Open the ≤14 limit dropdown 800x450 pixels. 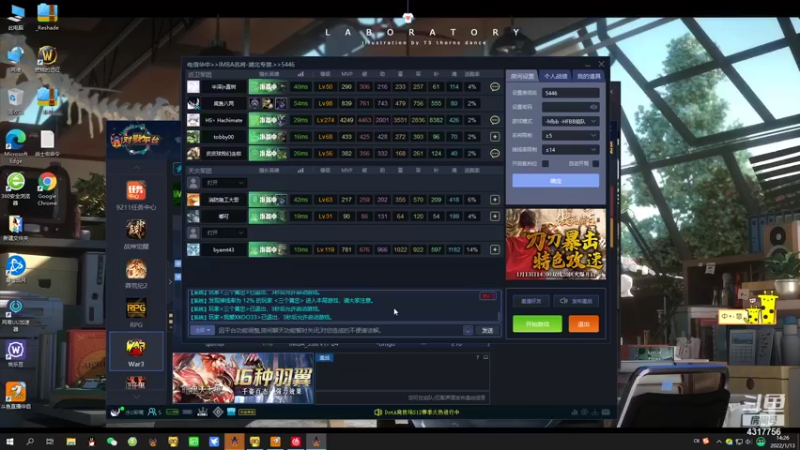coord(570,150)
